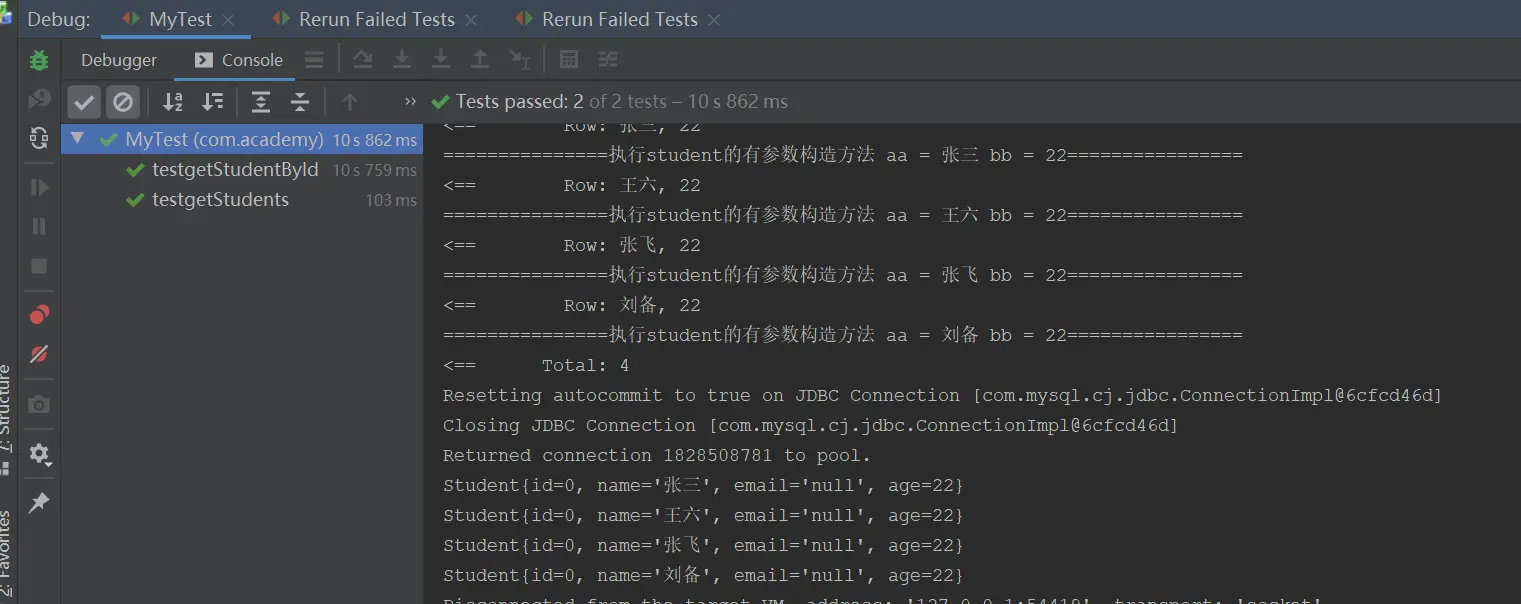Sort tests by duration
The width and height of the screenshot is (1521, 604).
point(212,101)
